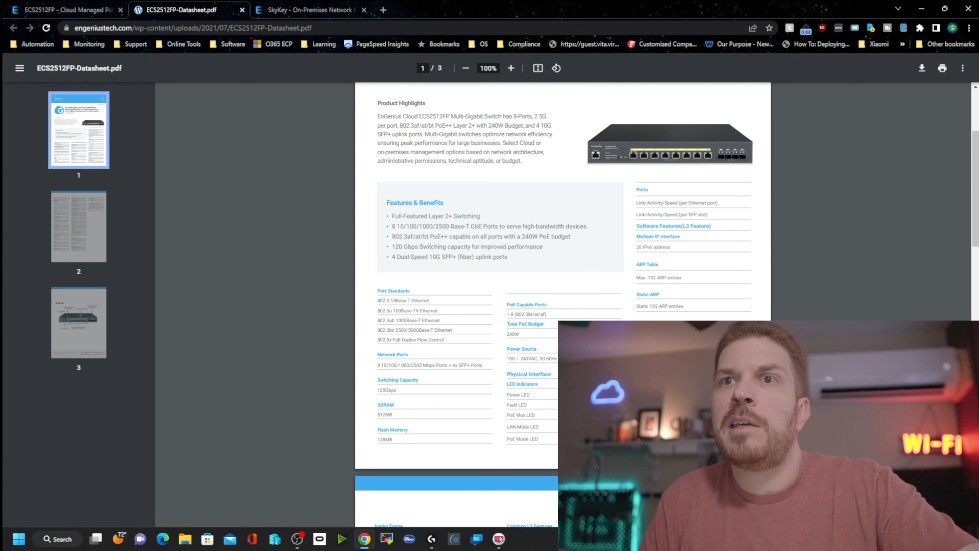Click the taskbar Search box
Screen dimensions: 979x551
click(57, 539)
